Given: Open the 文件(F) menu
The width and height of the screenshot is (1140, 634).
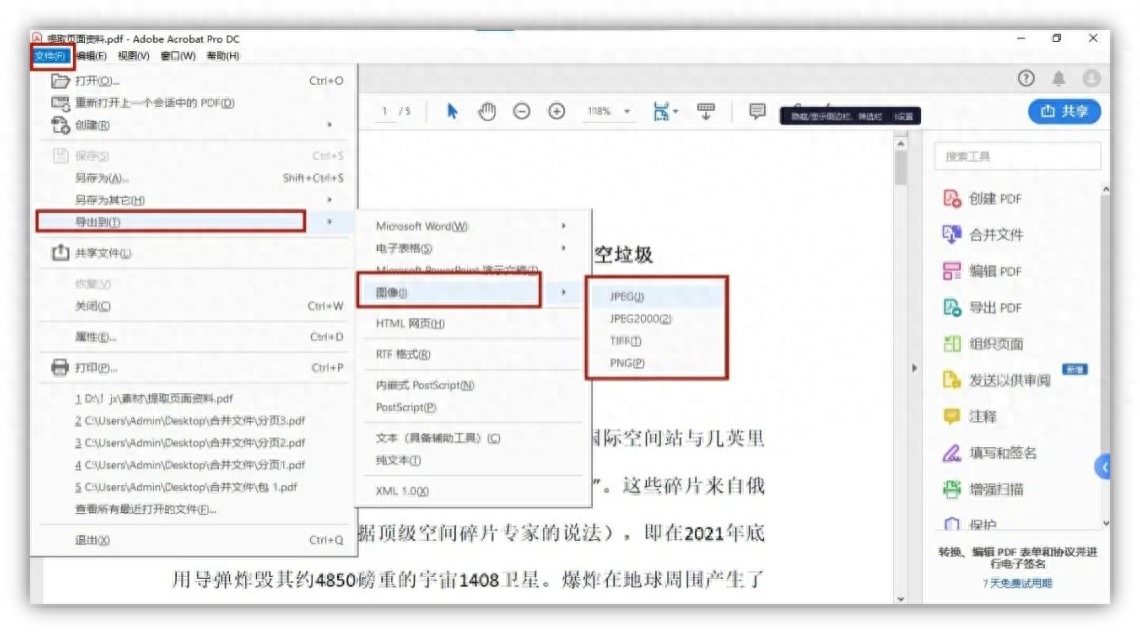Looking at the screenshot, I should coord(50,56).
